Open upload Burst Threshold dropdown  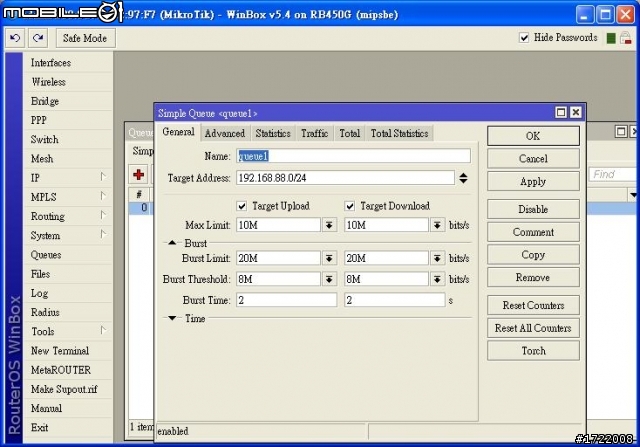tap(329, 279)
